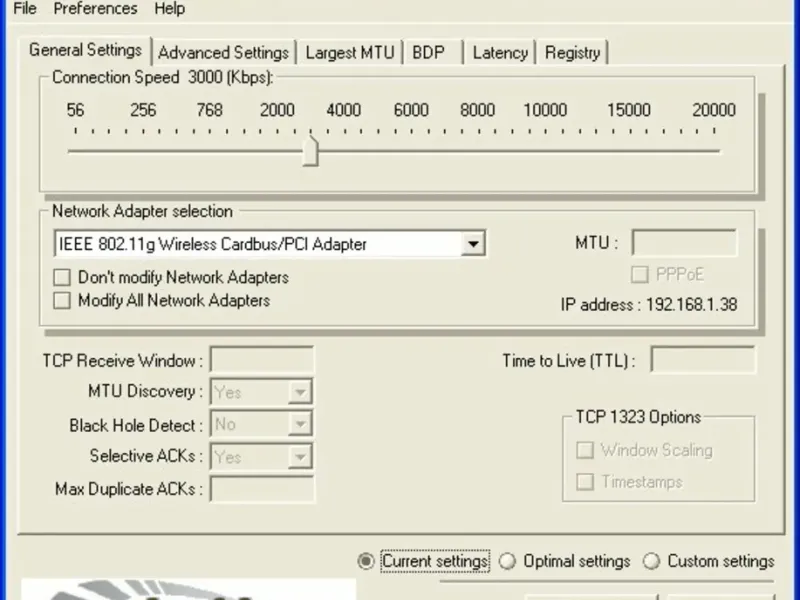Click the Connection Speed slider thumb
800x600 pixels.
coord(310,151)
